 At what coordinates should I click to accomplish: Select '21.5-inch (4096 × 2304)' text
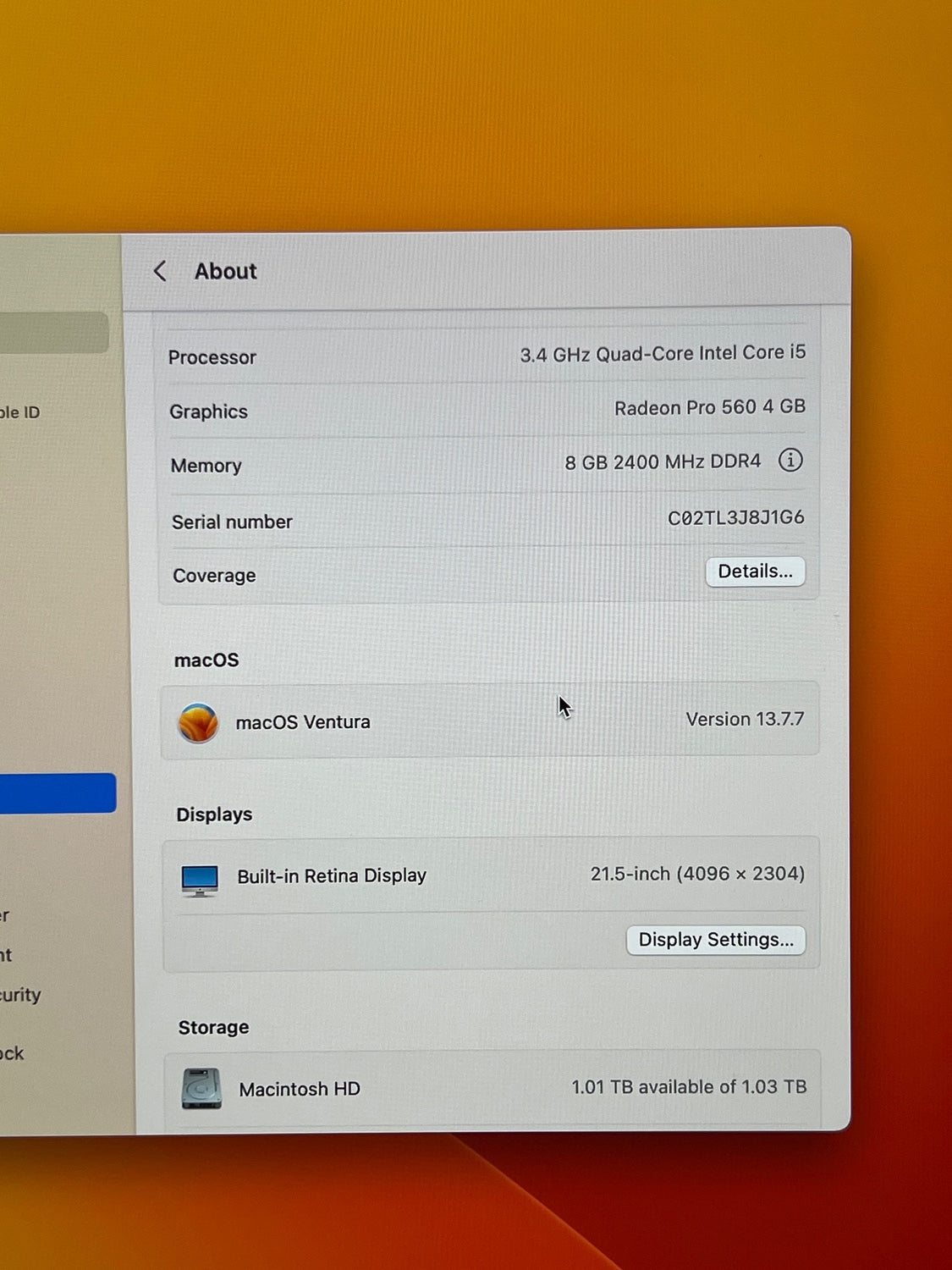click(697, 874)
